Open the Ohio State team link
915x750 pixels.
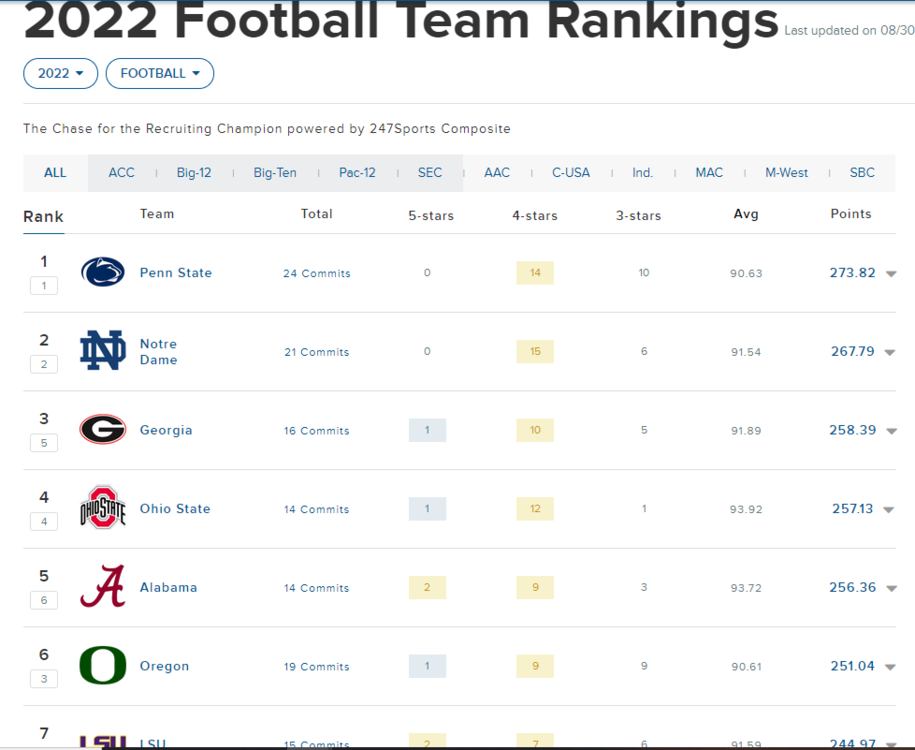175,508
